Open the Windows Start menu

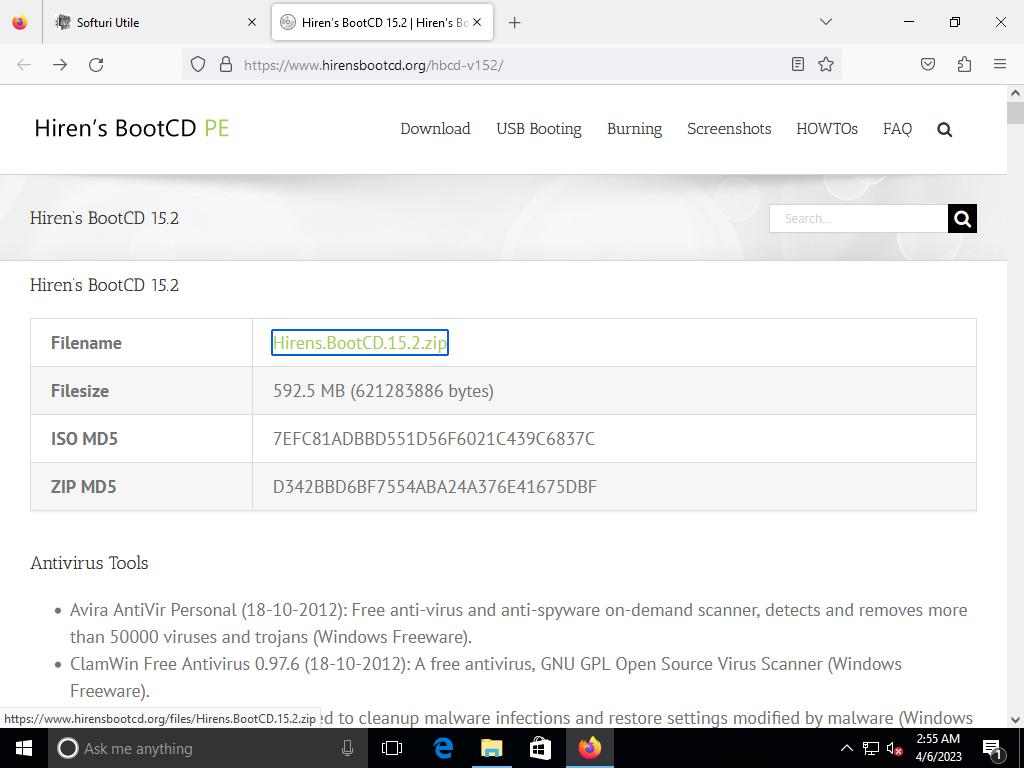pyautogui.click(x=23, y=748)
